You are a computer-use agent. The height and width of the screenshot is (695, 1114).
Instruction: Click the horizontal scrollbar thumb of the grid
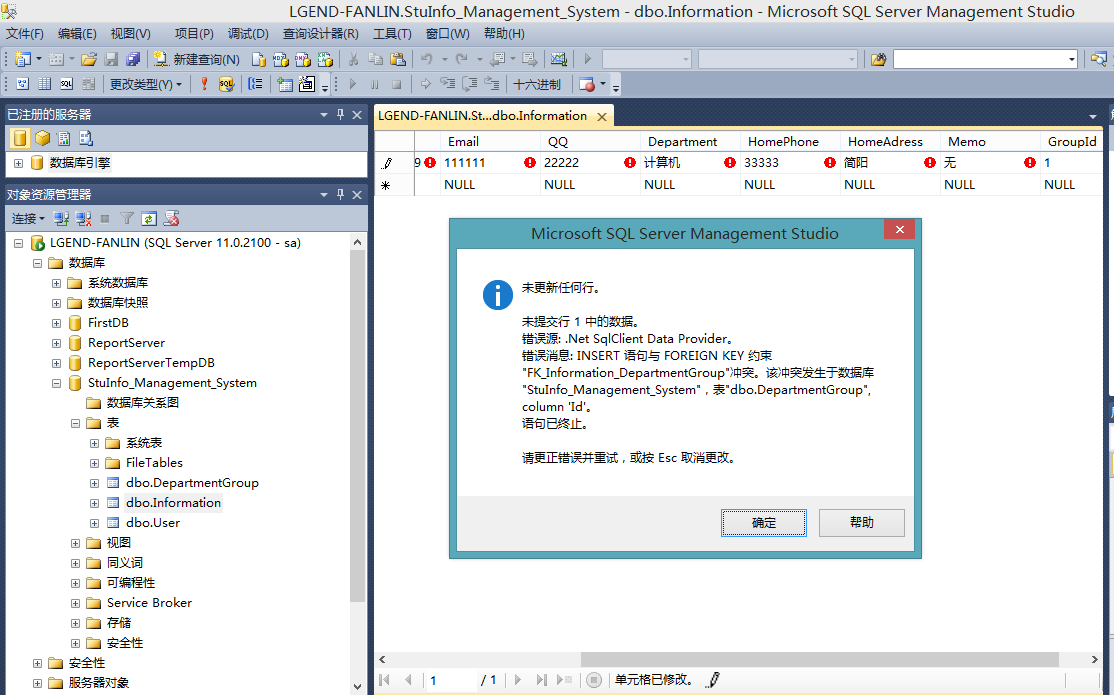tap(820, 659)
